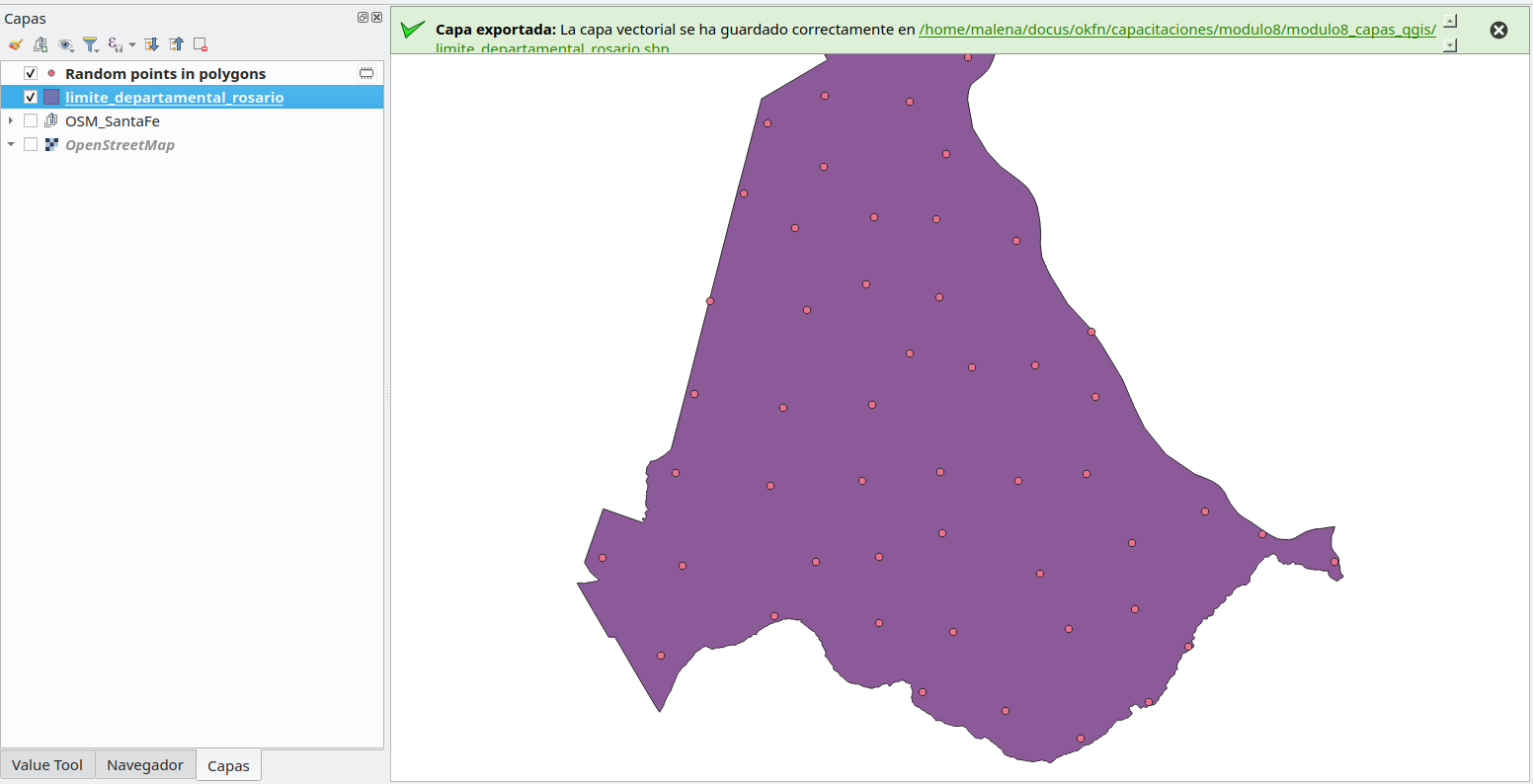Click the Capas panel title
Image resolution: width=1533 pixels, height=784 pixels.
click(x=25, y=19)
